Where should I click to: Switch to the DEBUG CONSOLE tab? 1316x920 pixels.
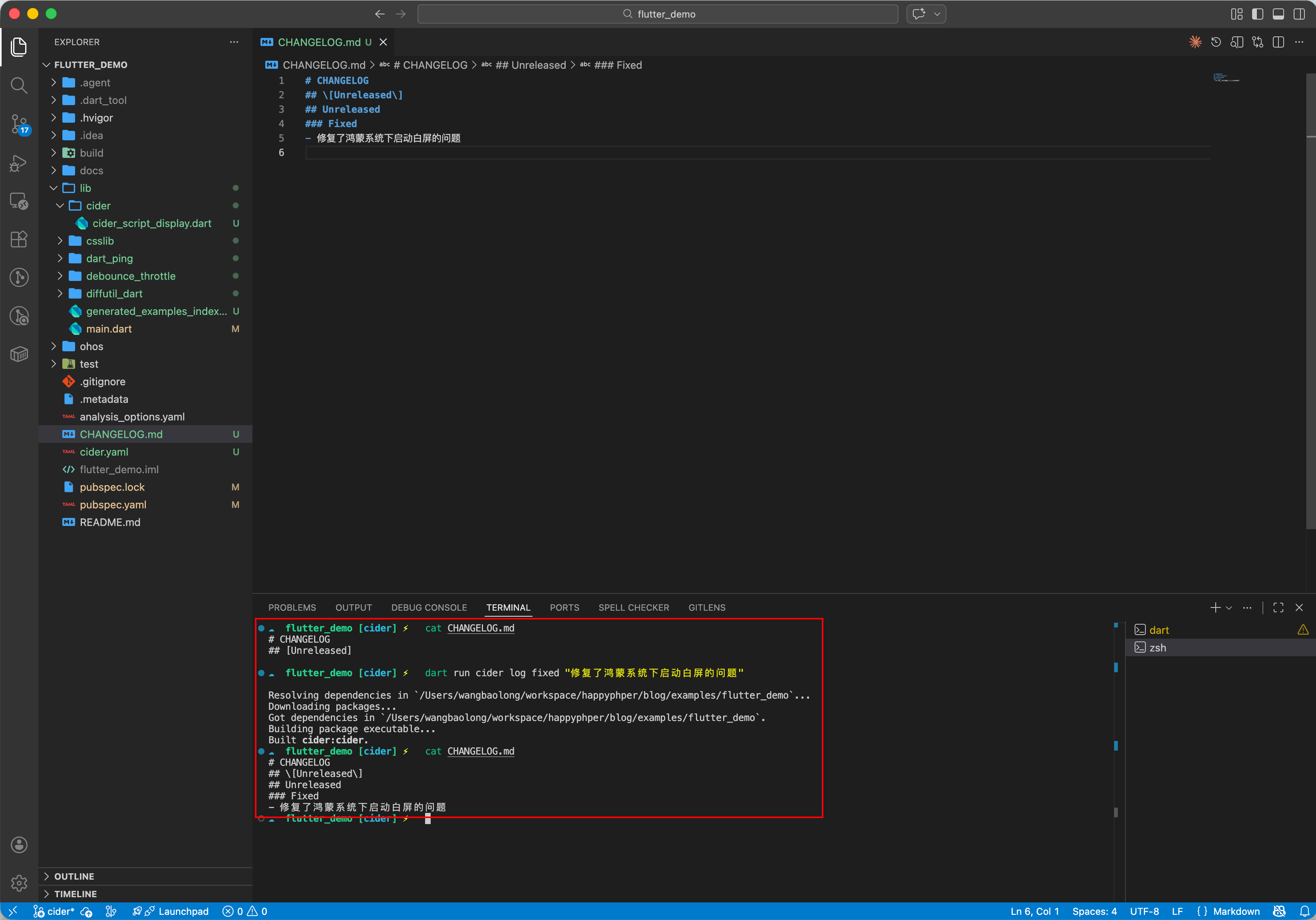point(429,607)
